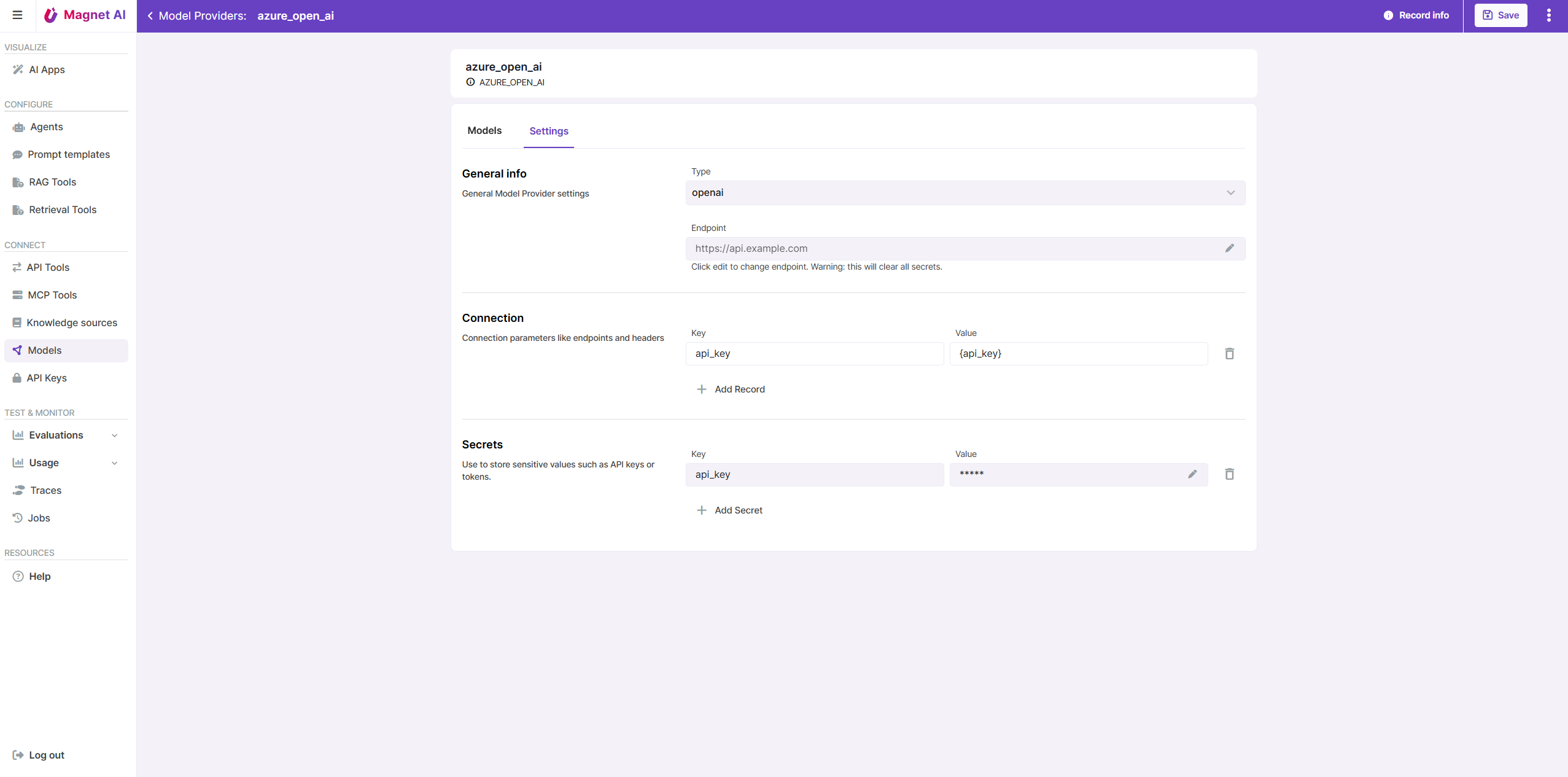Go back via the Model Providers arrow
Viewport: 1568px width, 777px height.
[x=150, y=16]
